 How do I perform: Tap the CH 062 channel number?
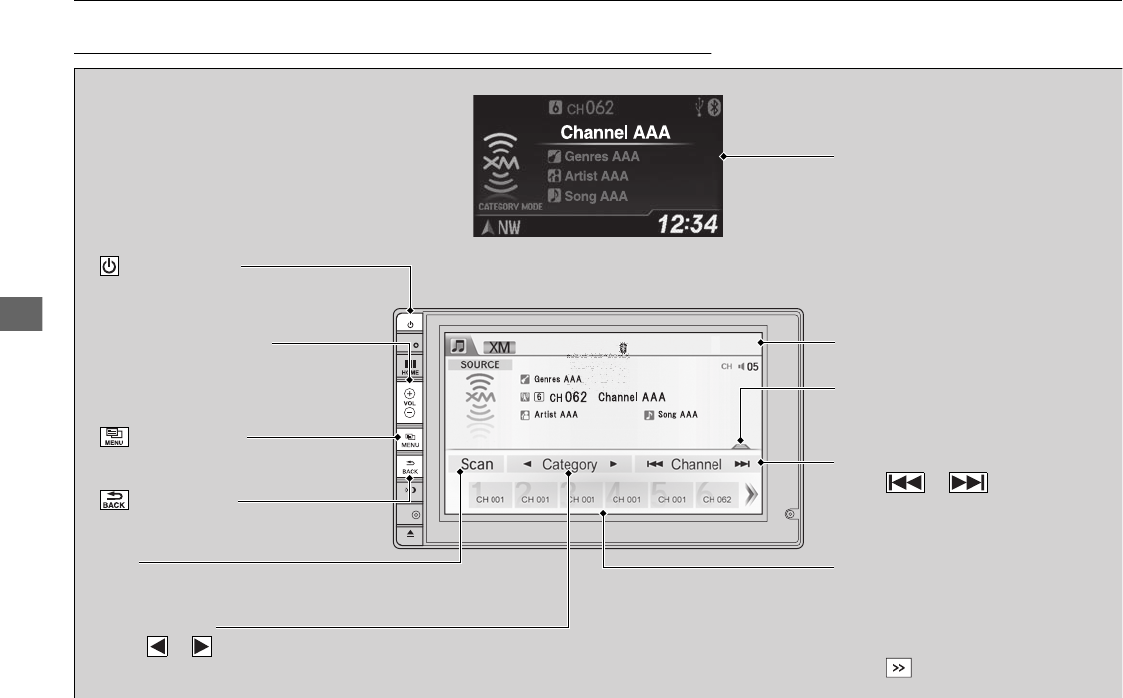tap(568, 397)
